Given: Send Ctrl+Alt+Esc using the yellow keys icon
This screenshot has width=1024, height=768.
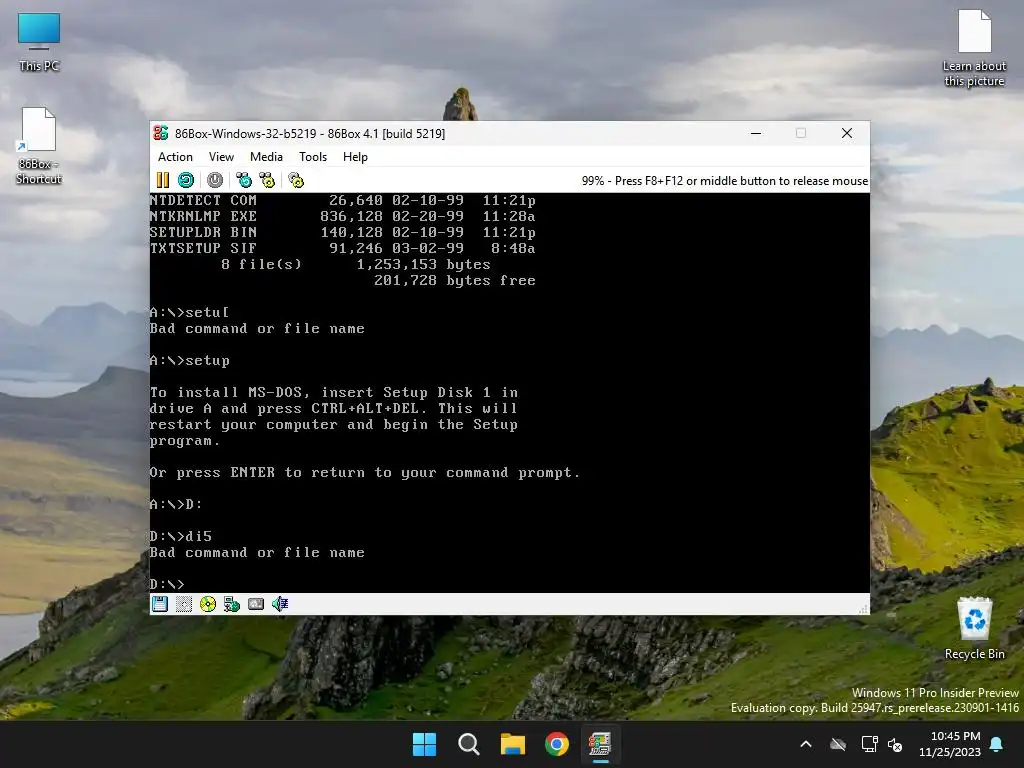Looking at the screenshot, I should tap(267, 180).
